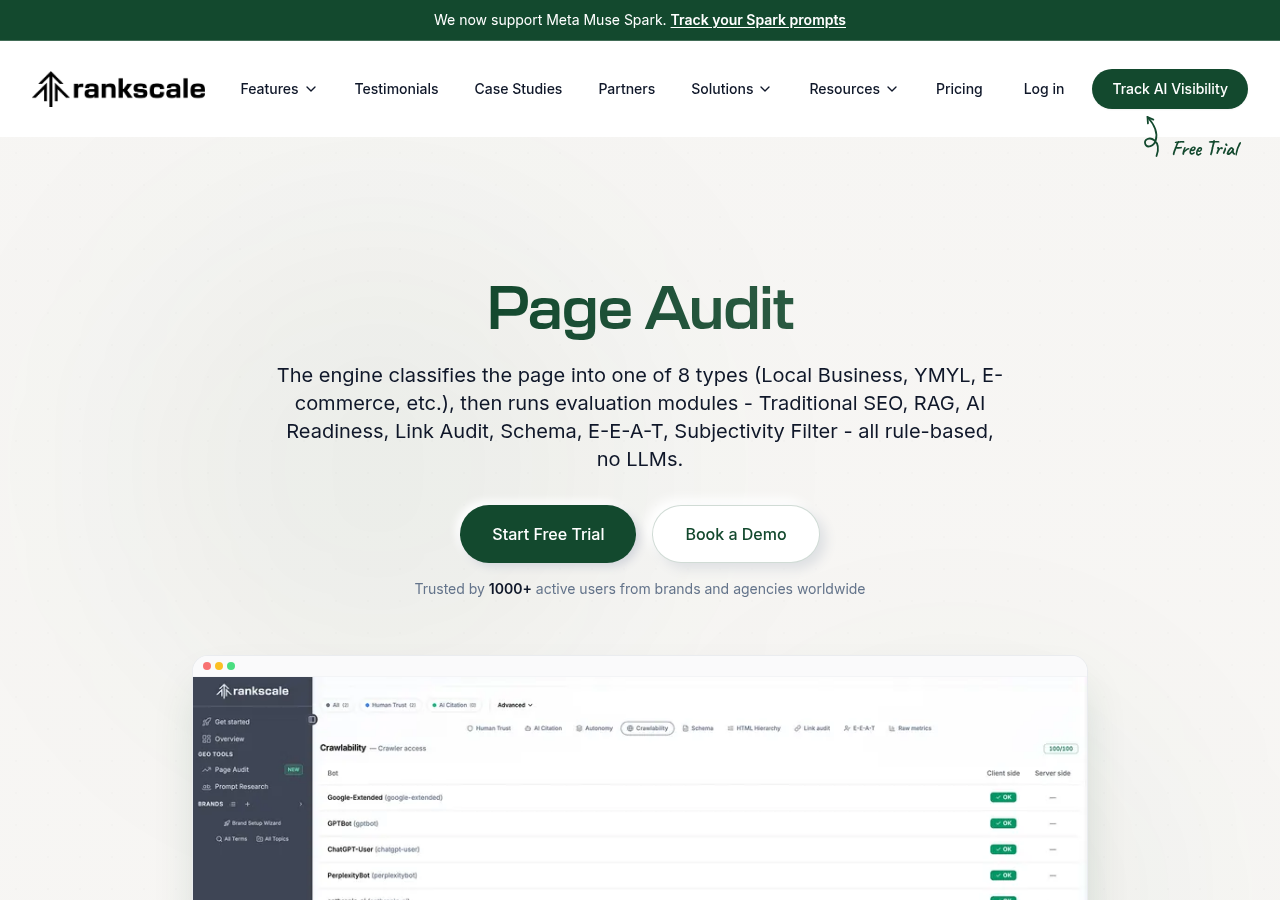Toggle the 'Human Trust (2)' filter chip

[x=390, y=705]
